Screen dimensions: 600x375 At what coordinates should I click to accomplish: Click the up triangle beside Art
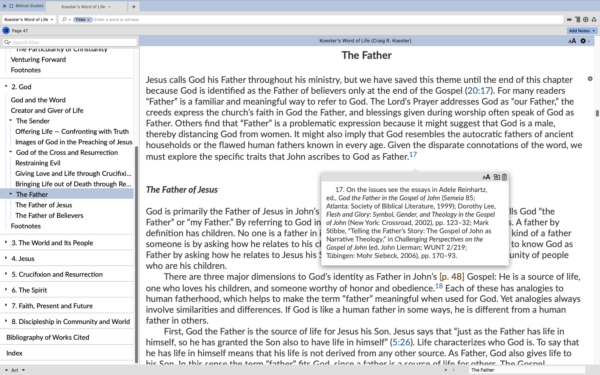click(6, 370)
